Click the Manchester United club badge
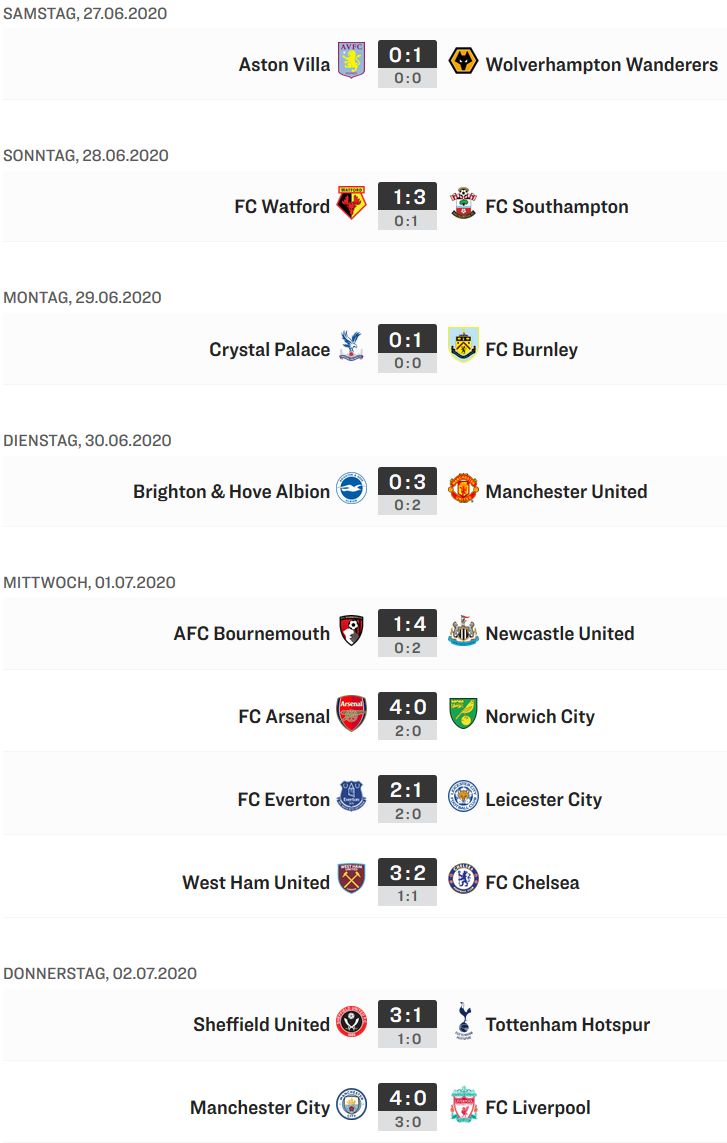Screen dimensions: 727x1143 click(x=463, y=488)
